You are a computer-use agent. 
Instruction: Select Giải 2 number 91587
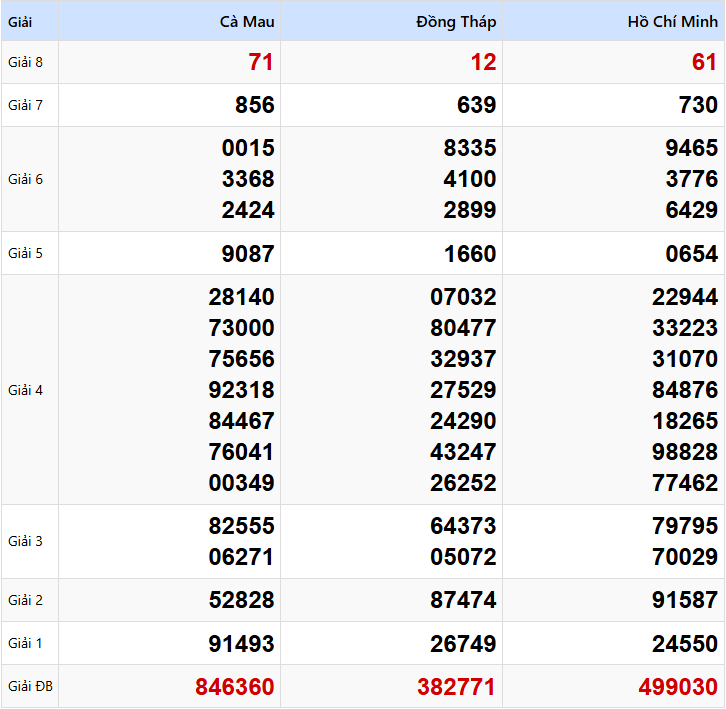point(685,600)
